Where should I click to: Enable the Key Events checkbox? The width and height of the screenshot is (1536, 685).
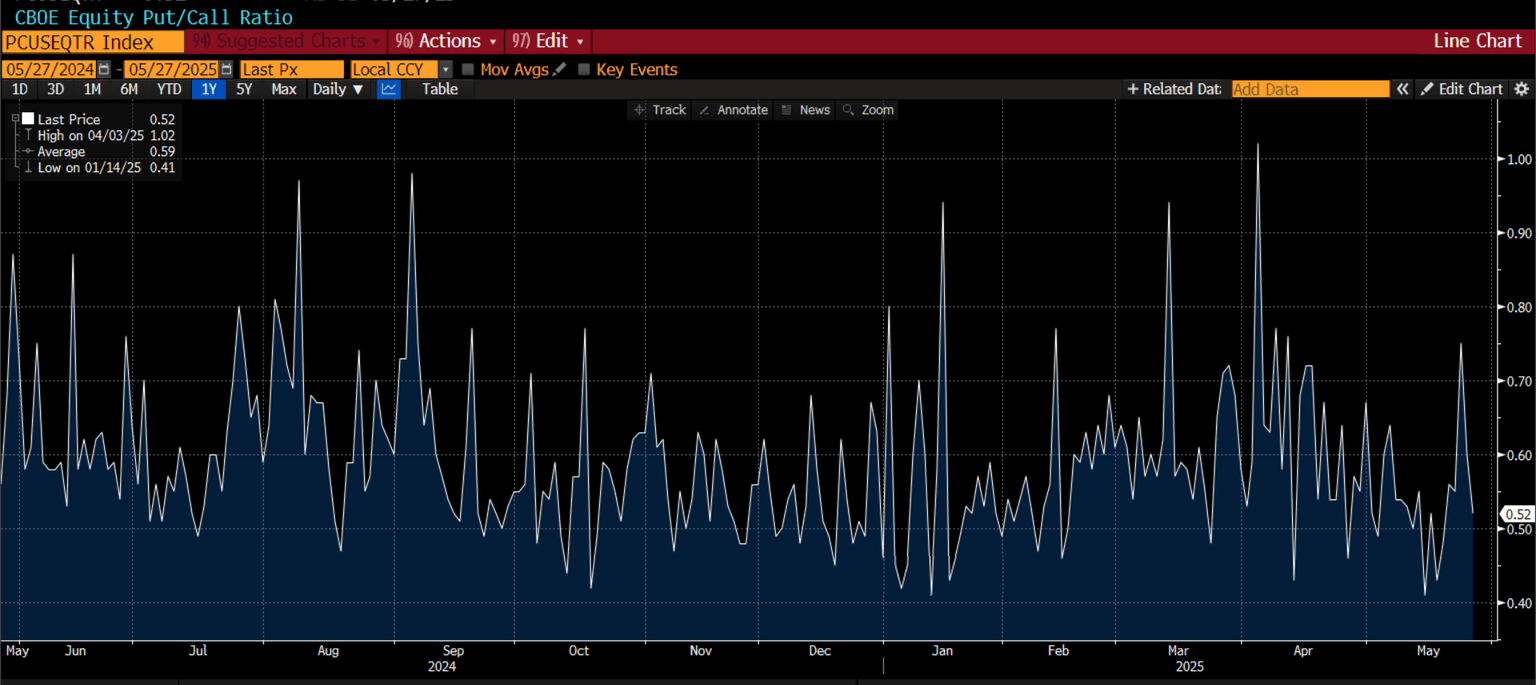pyautogui.click(x=584, y=69)
